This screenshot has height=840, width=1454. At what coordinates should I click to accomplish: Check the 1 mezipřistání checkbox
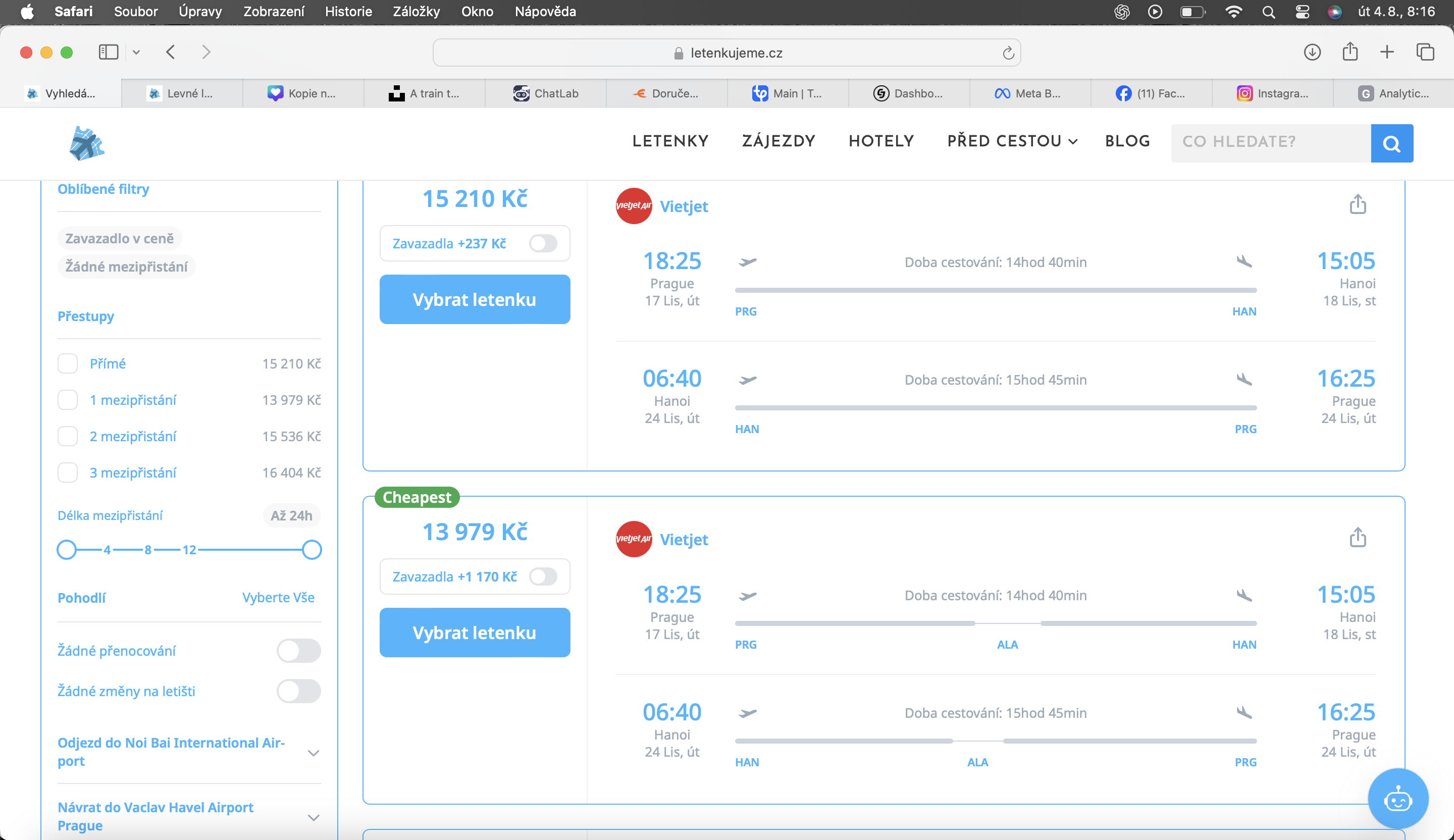[x=68, y=400]
